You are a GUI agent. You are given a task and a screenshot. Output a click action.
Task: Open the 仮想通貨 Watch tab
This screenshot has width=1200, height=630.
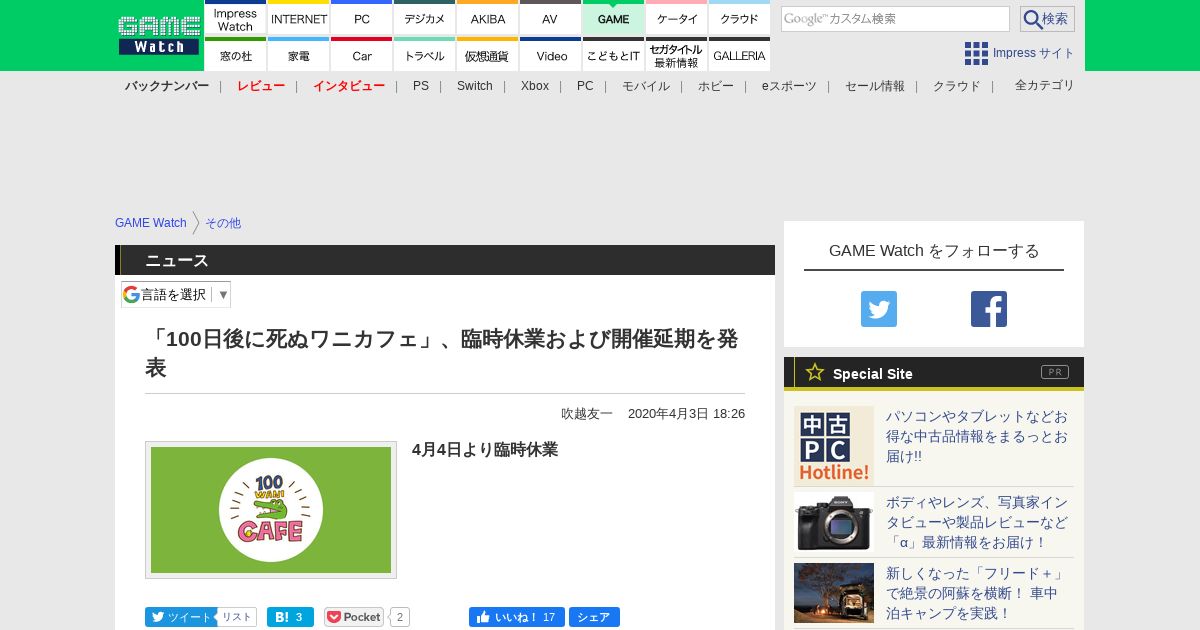click(x=488, y=55)
